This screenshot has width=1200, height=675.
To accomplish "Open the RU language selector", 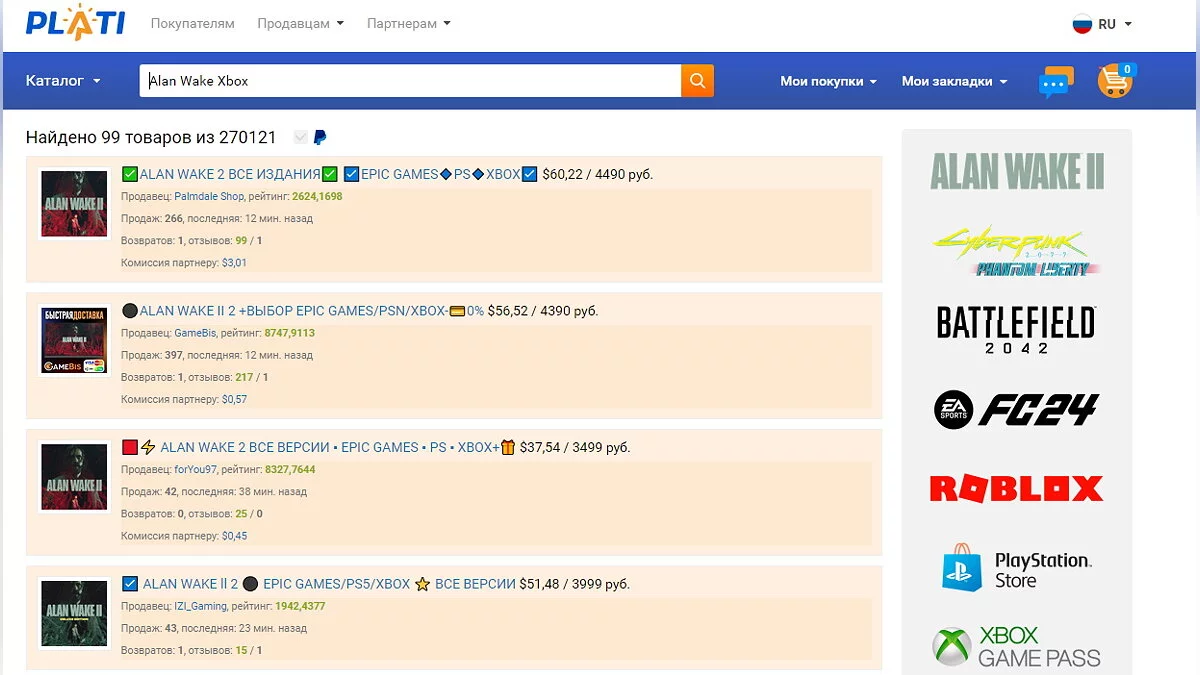I will [x=1102, y=24].
